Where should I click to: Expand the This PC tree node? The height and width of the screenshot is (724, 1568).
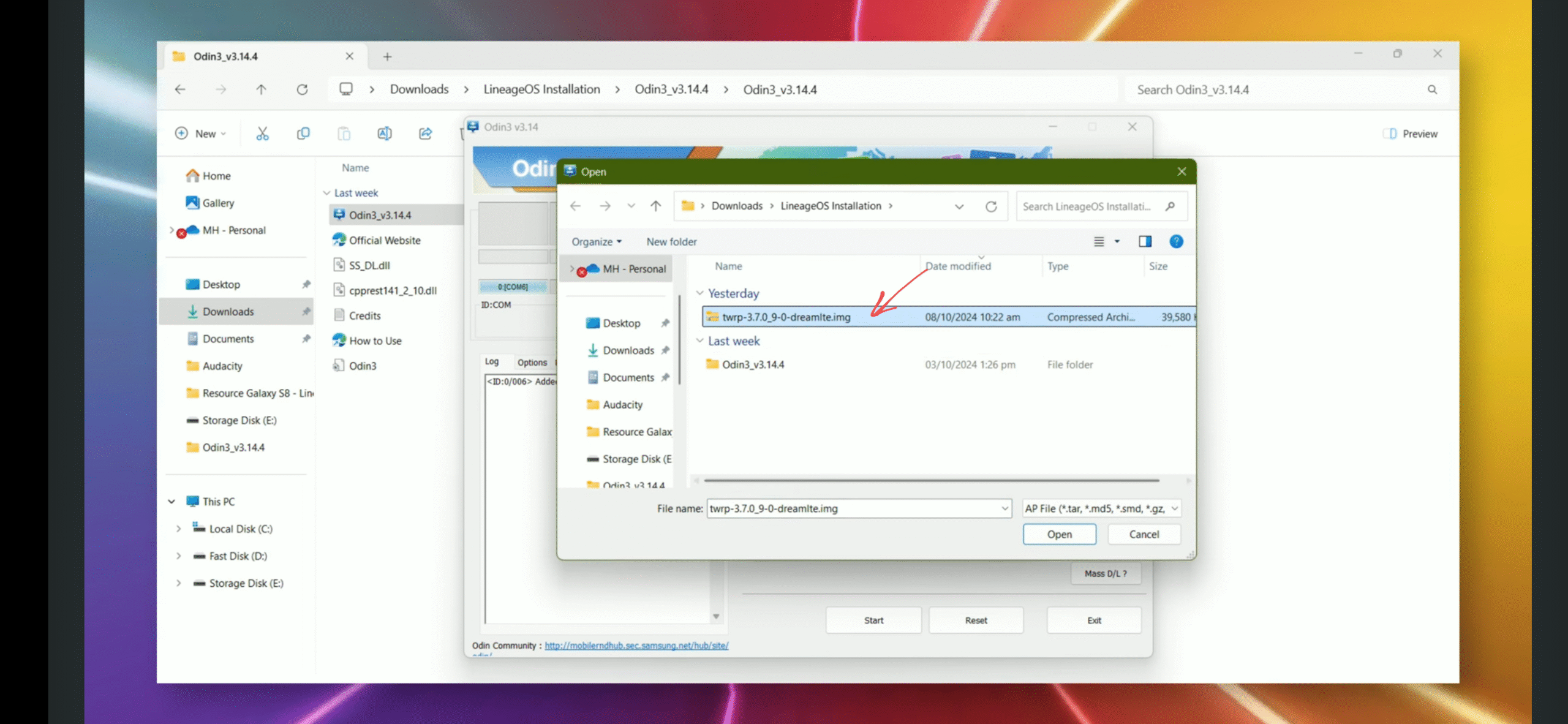(171, 502)
